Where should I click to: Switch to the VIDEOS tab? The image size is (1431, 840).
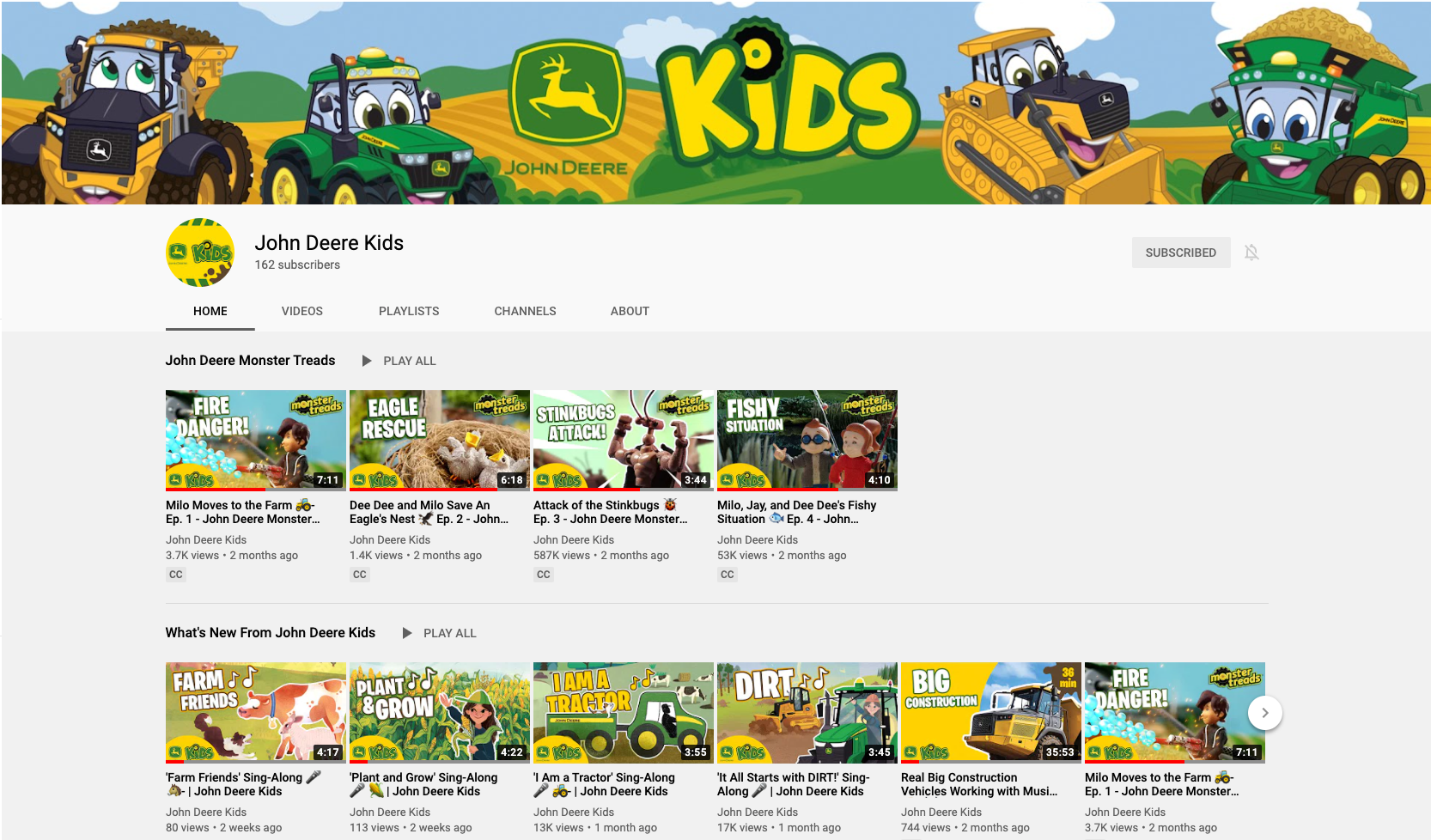pos(302,311)
